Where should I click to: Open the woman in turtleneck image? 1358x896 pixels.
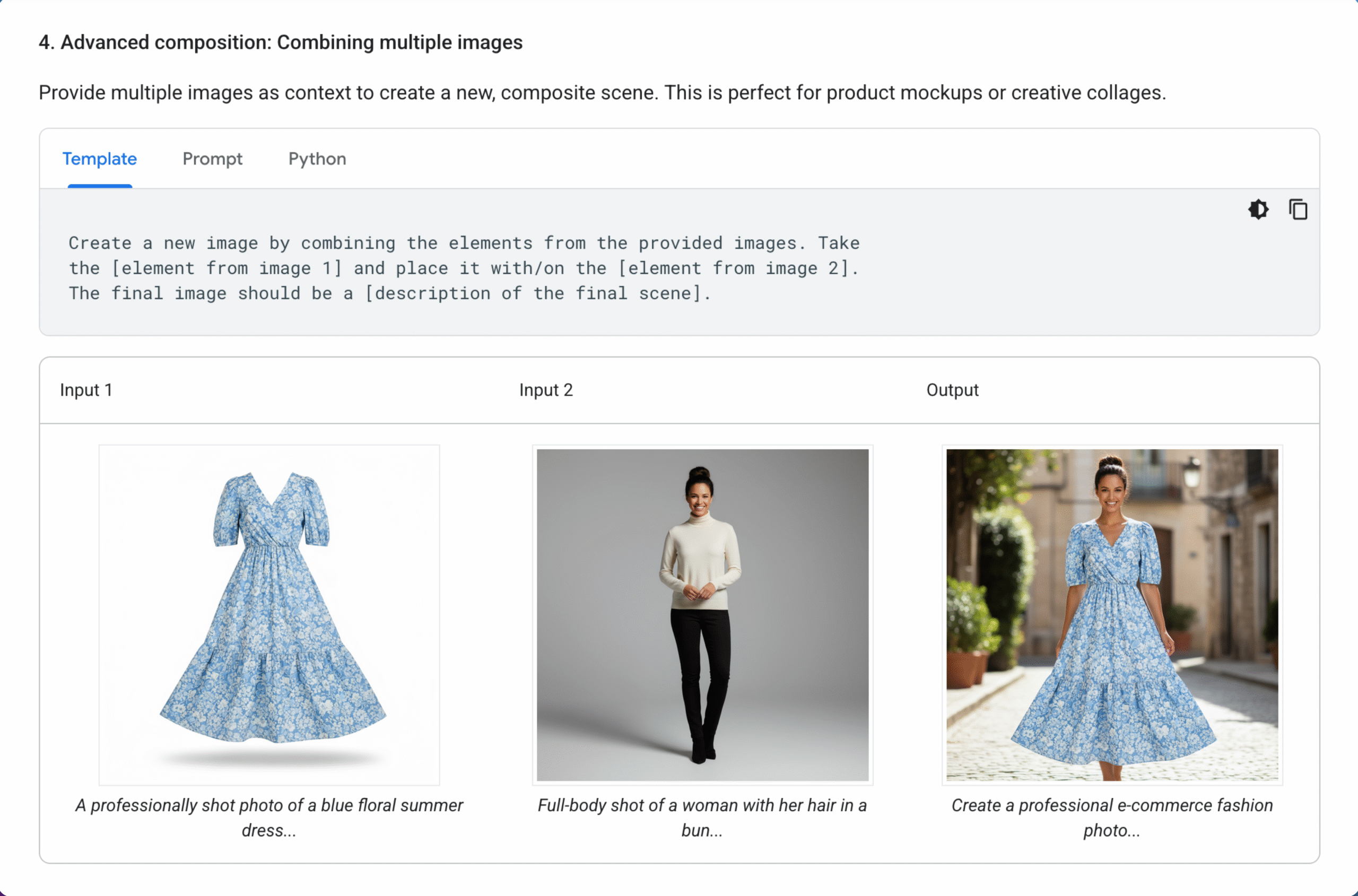702,615
